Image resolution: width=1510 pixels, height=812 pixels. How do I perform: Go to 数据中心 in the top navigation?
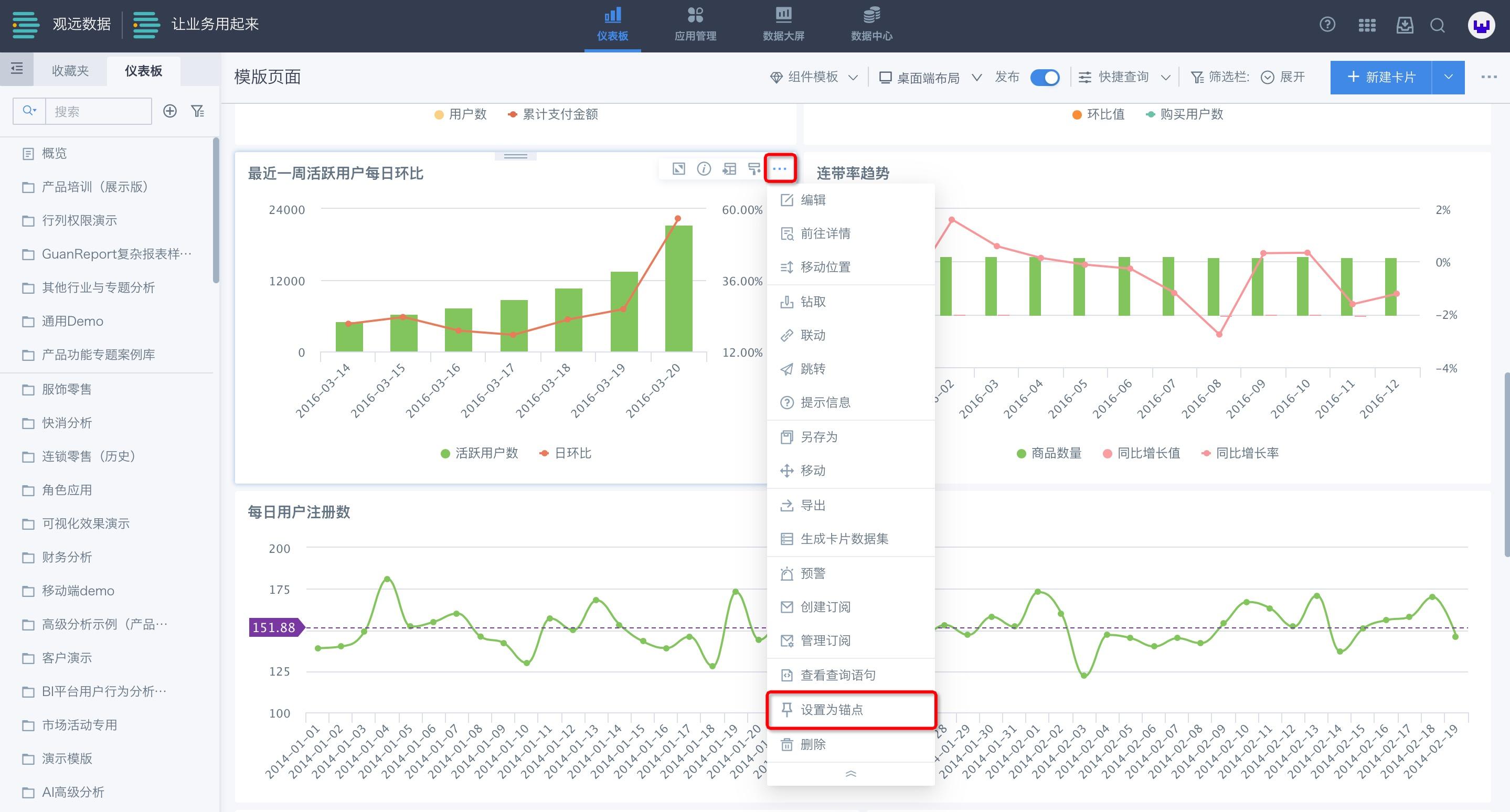point(871,26)
